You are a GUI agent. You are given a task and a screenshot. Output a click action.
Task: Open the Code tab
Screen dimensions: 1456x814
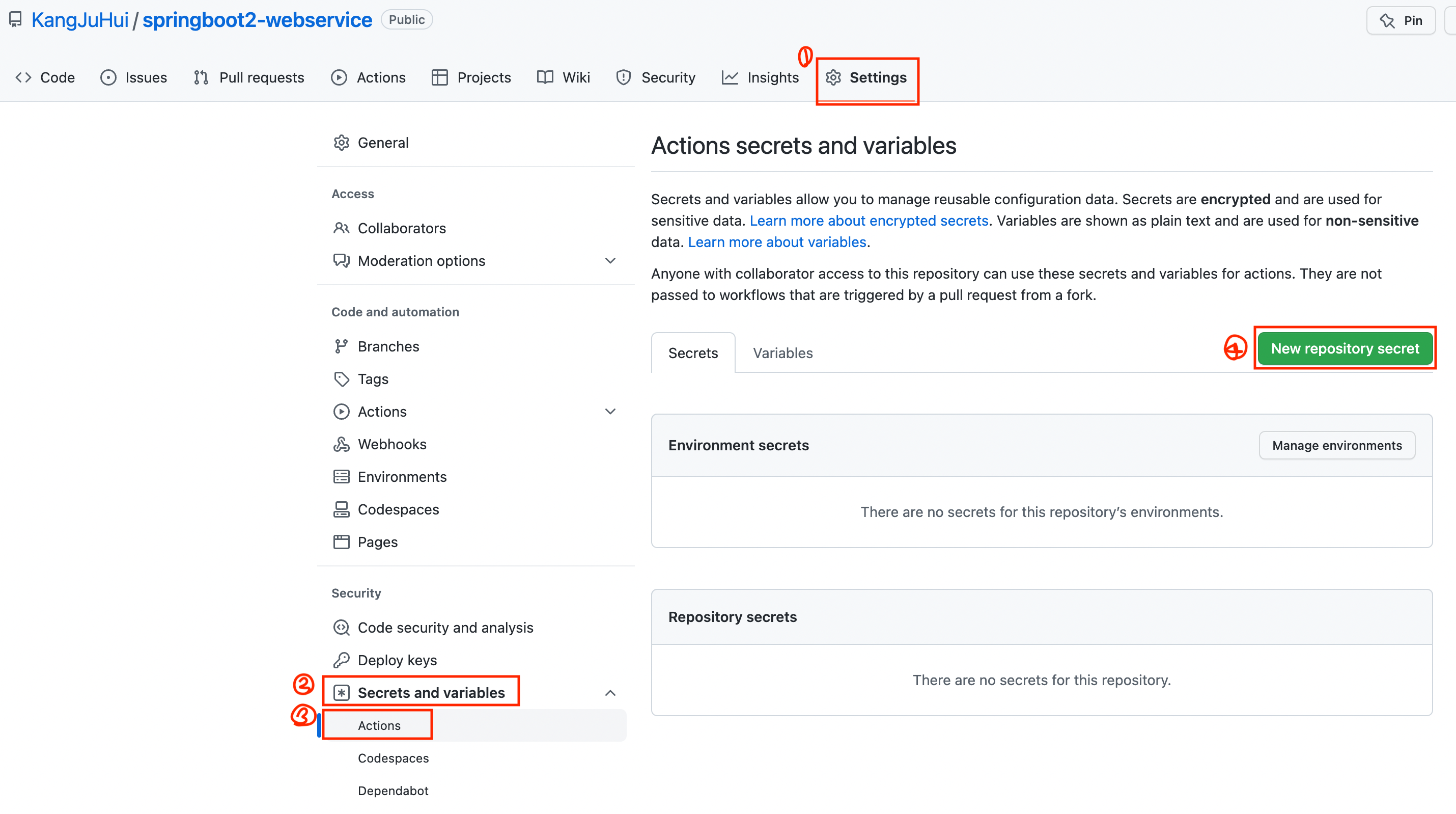45,77
